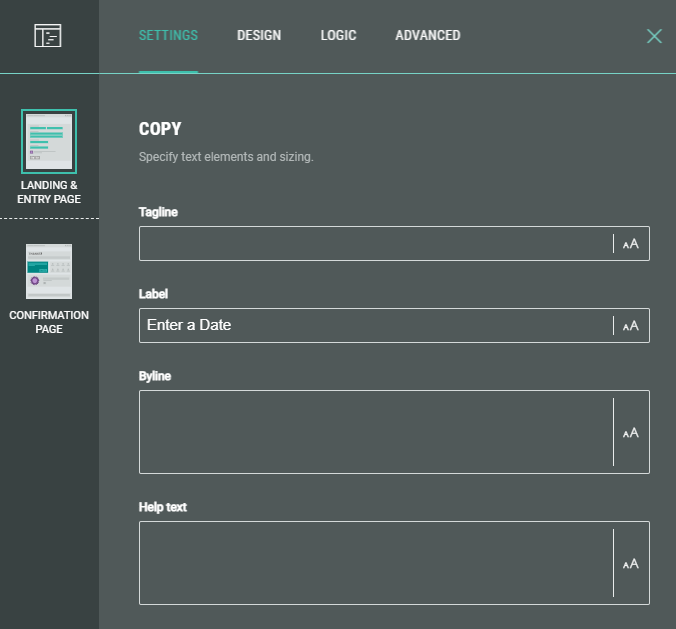Screen dimensions: 676x629
Task: Open text sizing for the Label field
Action: point(631,325)
